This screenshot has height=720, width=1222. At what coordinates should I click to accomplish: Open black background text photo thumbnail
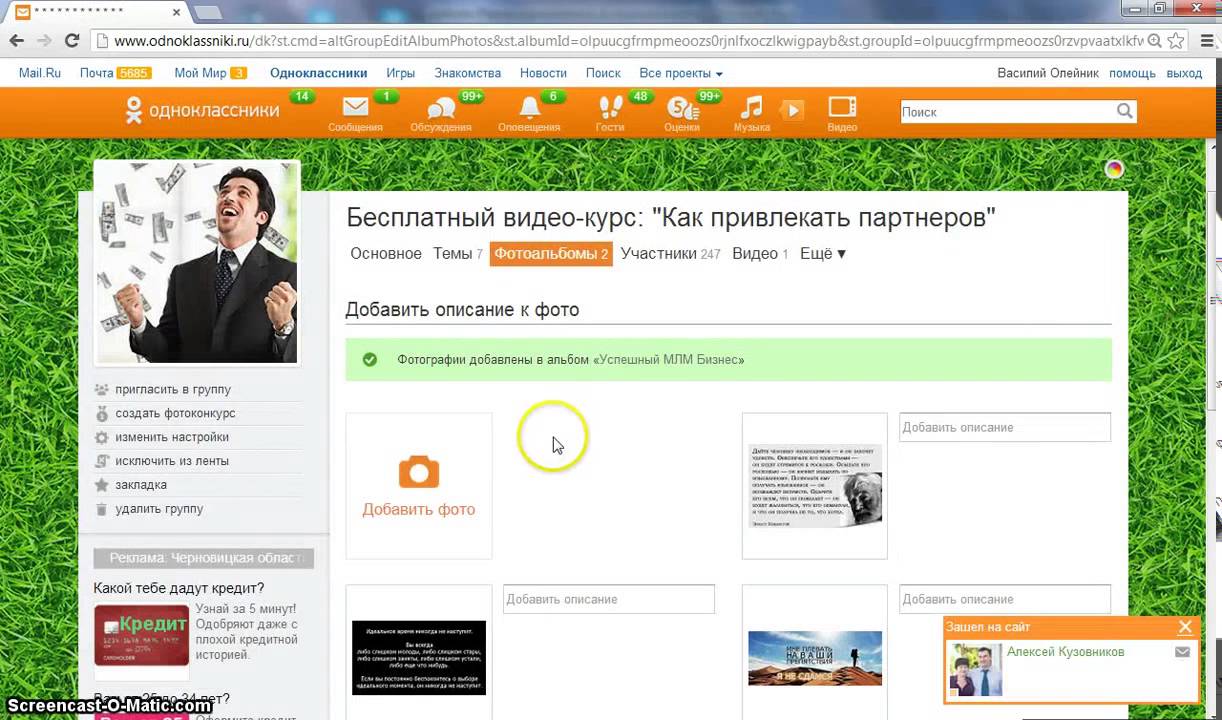[419, 657]
